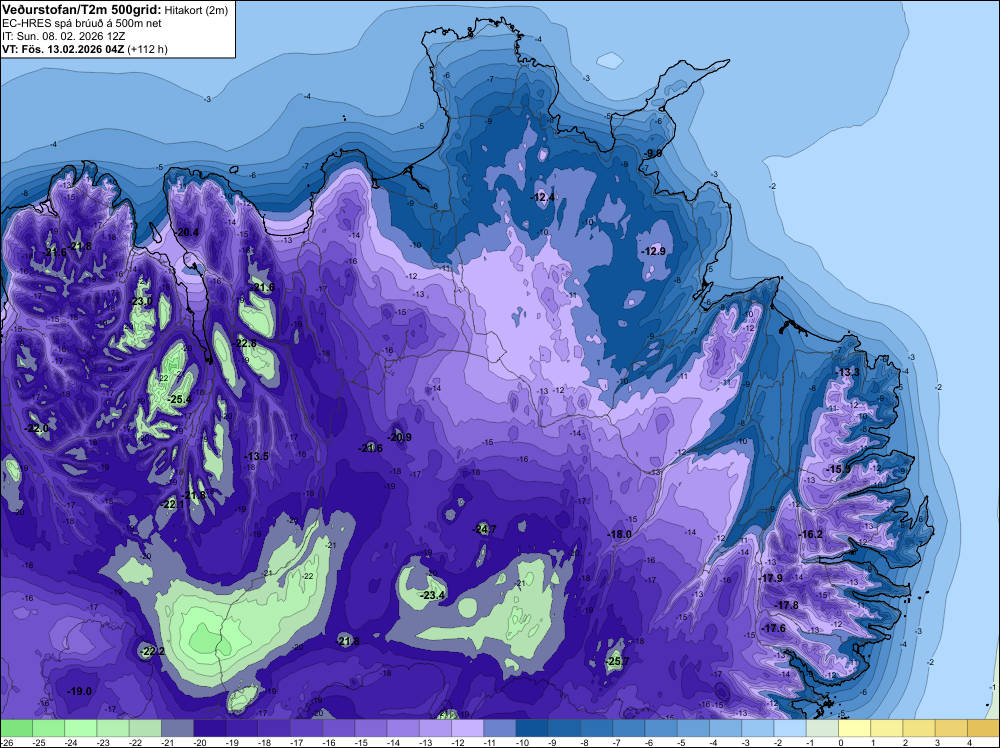The height and width of the screenshot is (748, 1000).
Task: Click the bold '-22.1' temperature value
Action: coord(172,504)
